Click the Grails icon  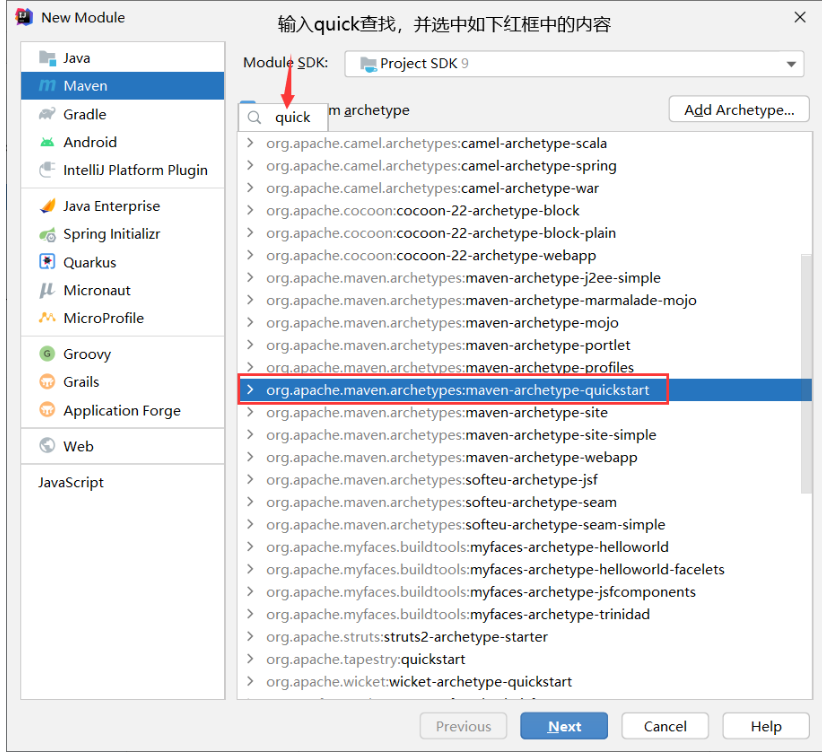(47, 382)
